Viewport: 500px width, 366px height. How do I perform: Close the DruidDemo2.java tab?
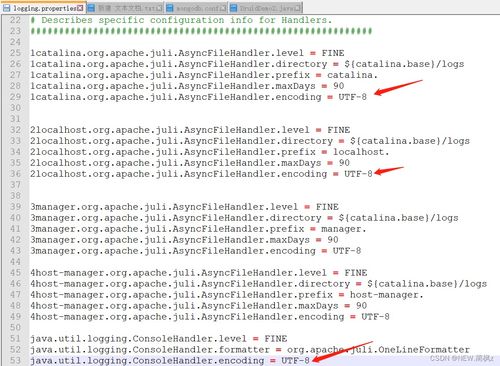pyautogui.click(x=299, y=8)
